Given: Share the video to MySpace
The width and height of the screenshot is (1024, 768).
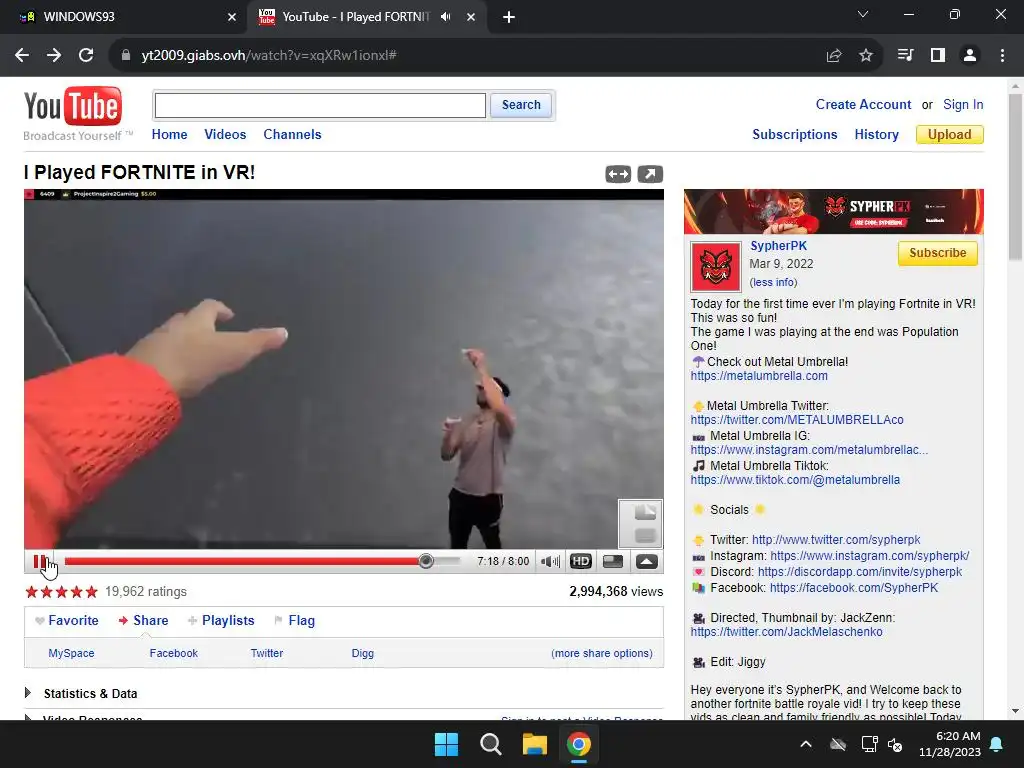Looking at the screenshot, I should click(x=71, y=653).
